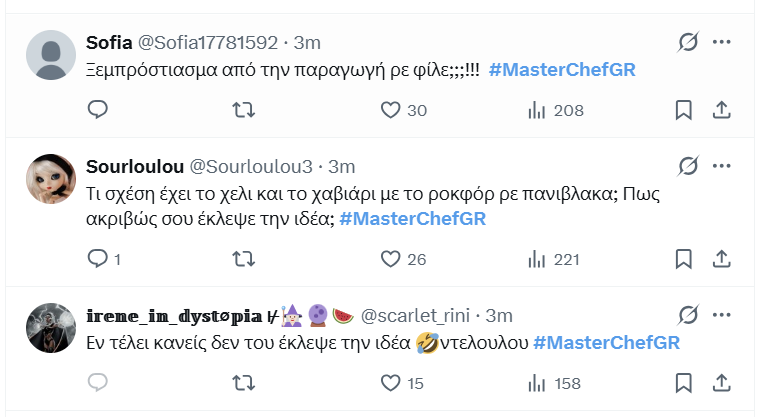Share irene_in_dystopia's tweet
Screen dimensions: 757x417
pyautogui.click(x=721, y=383)
